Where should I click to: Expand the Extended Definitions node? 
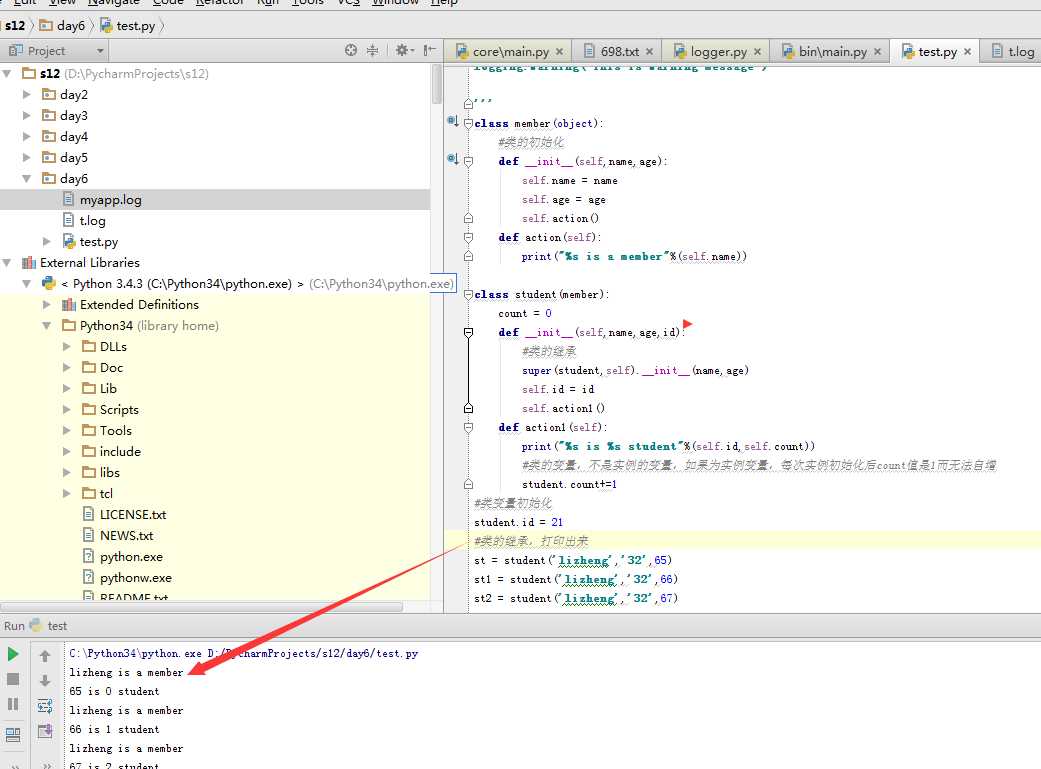click(x=46, y=304)
